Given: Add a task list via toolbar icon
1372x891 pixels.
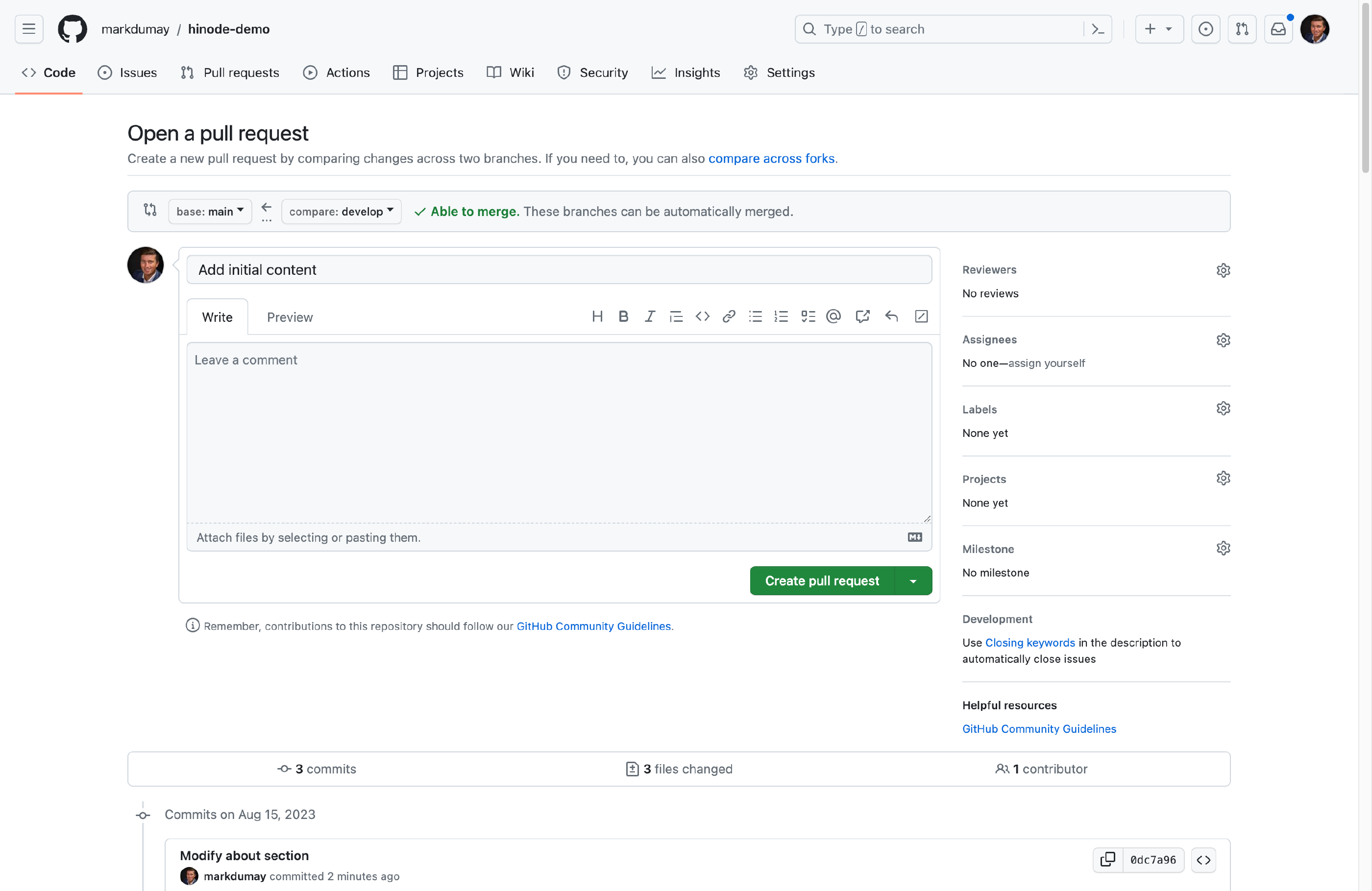Looking at the screenshot, I should point(808,316).
